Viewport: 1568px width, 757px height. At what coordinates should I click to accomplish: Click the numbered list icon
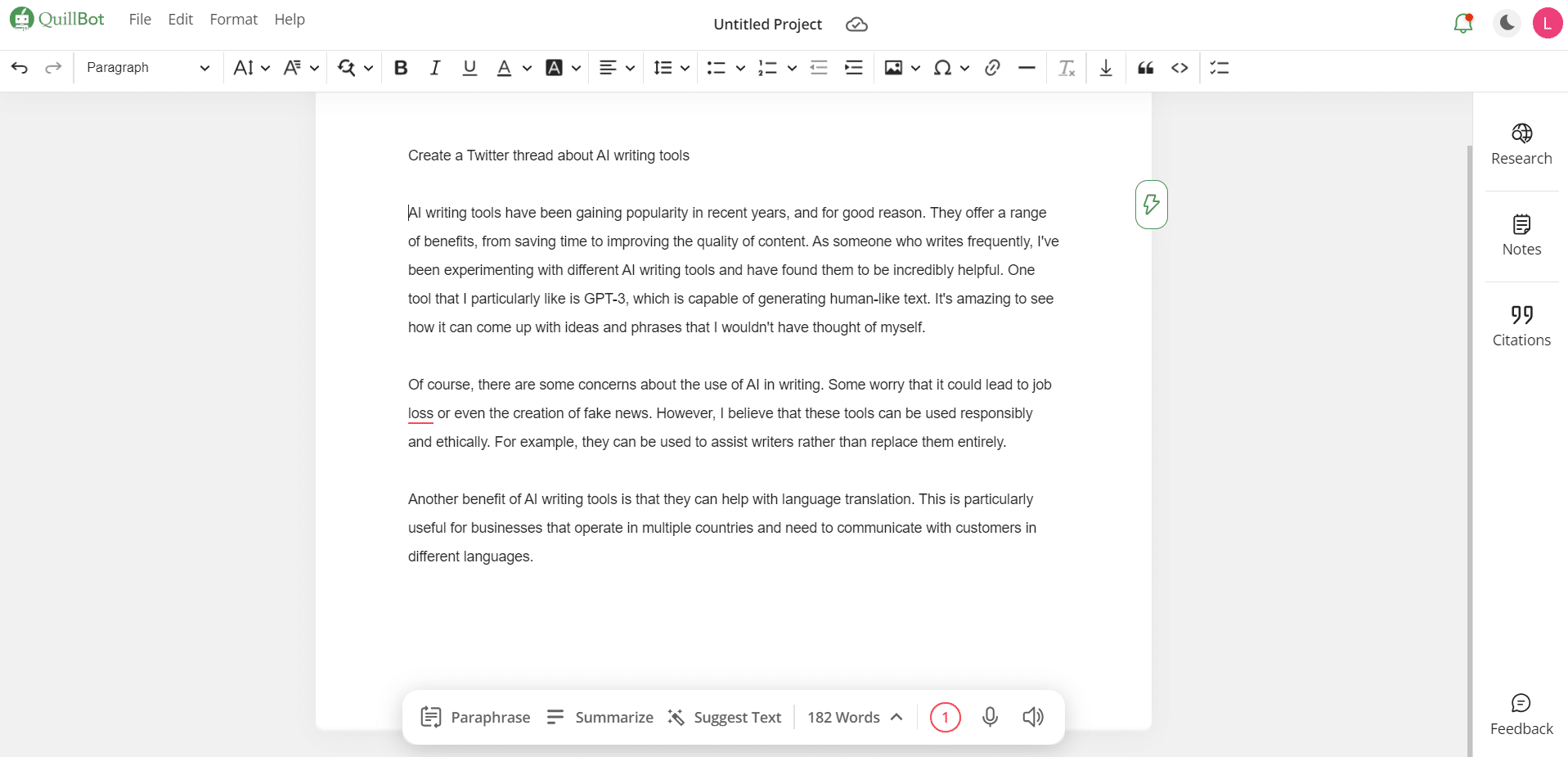point(767,68)
